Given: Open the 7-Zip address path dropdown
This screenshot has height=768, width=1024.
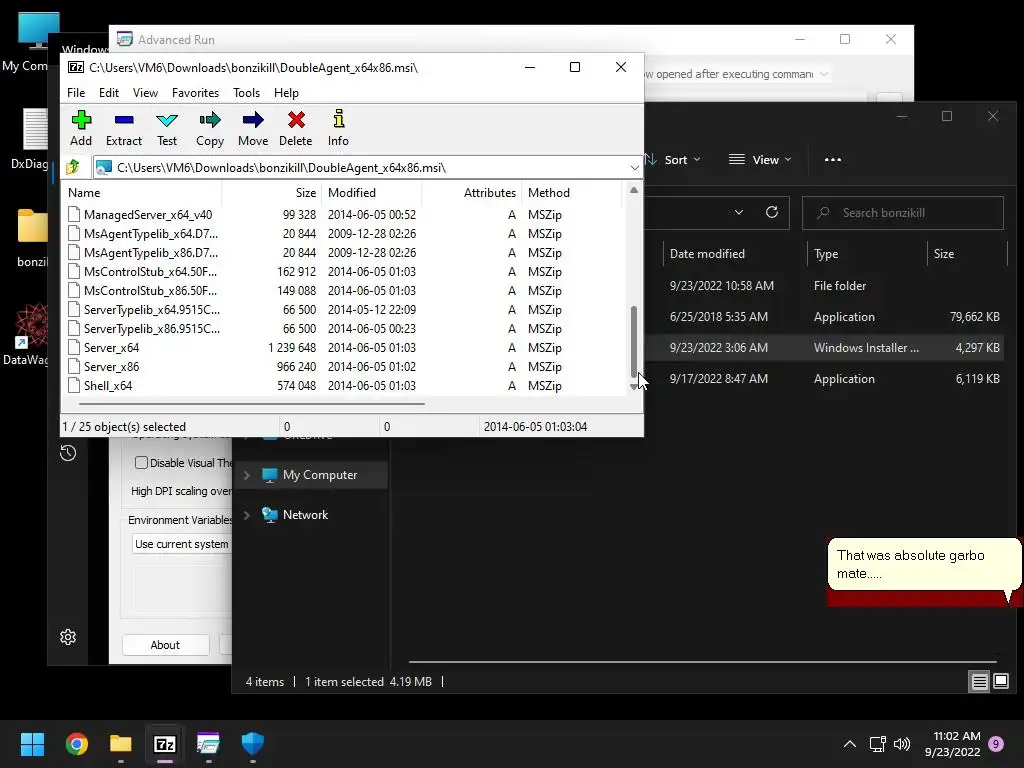Looking at the screenshot, I should point(634,168).
